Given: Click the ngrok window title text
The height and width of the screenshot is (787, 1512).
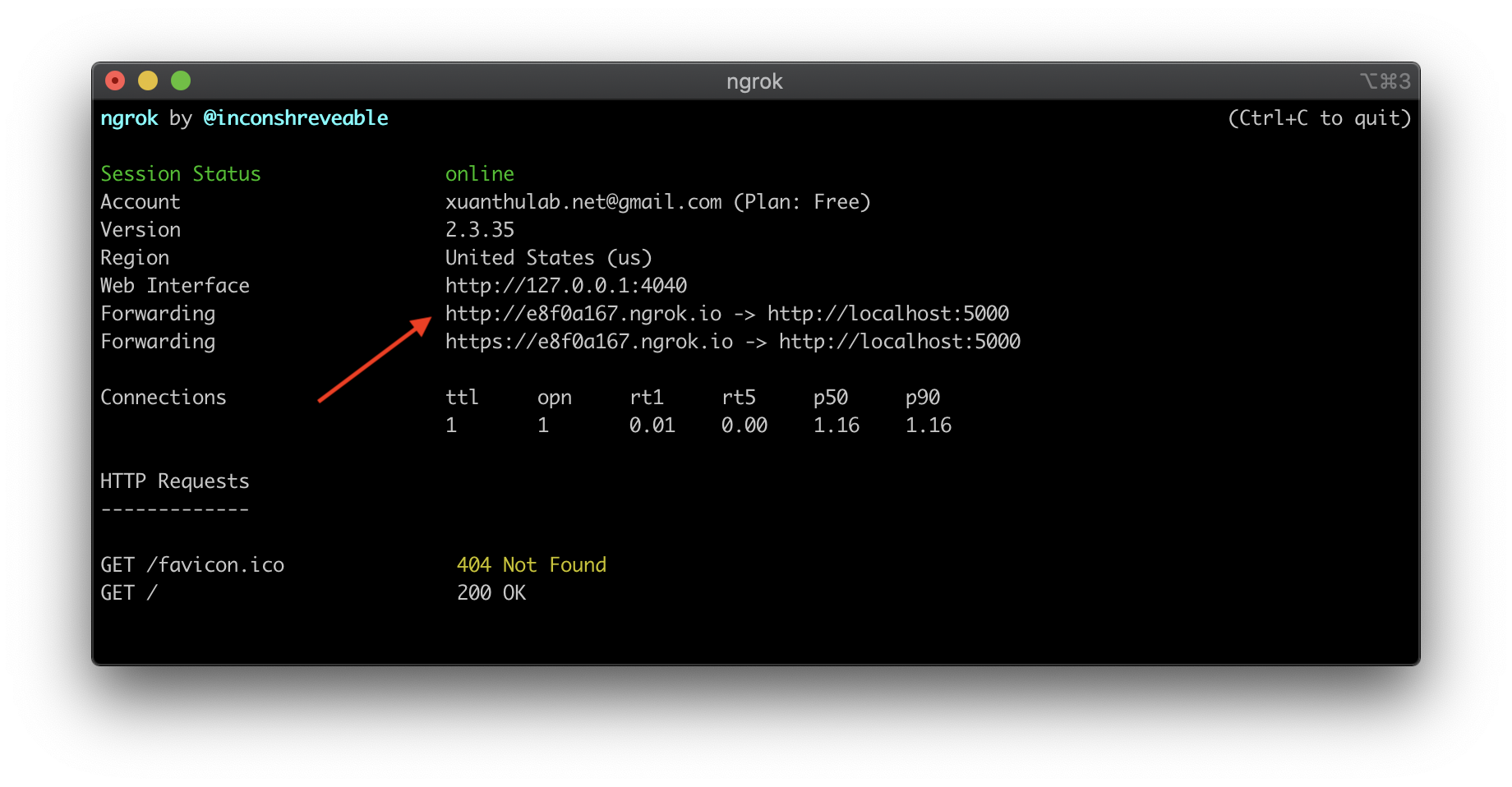Looking at the screenshot, I should 754,82.
